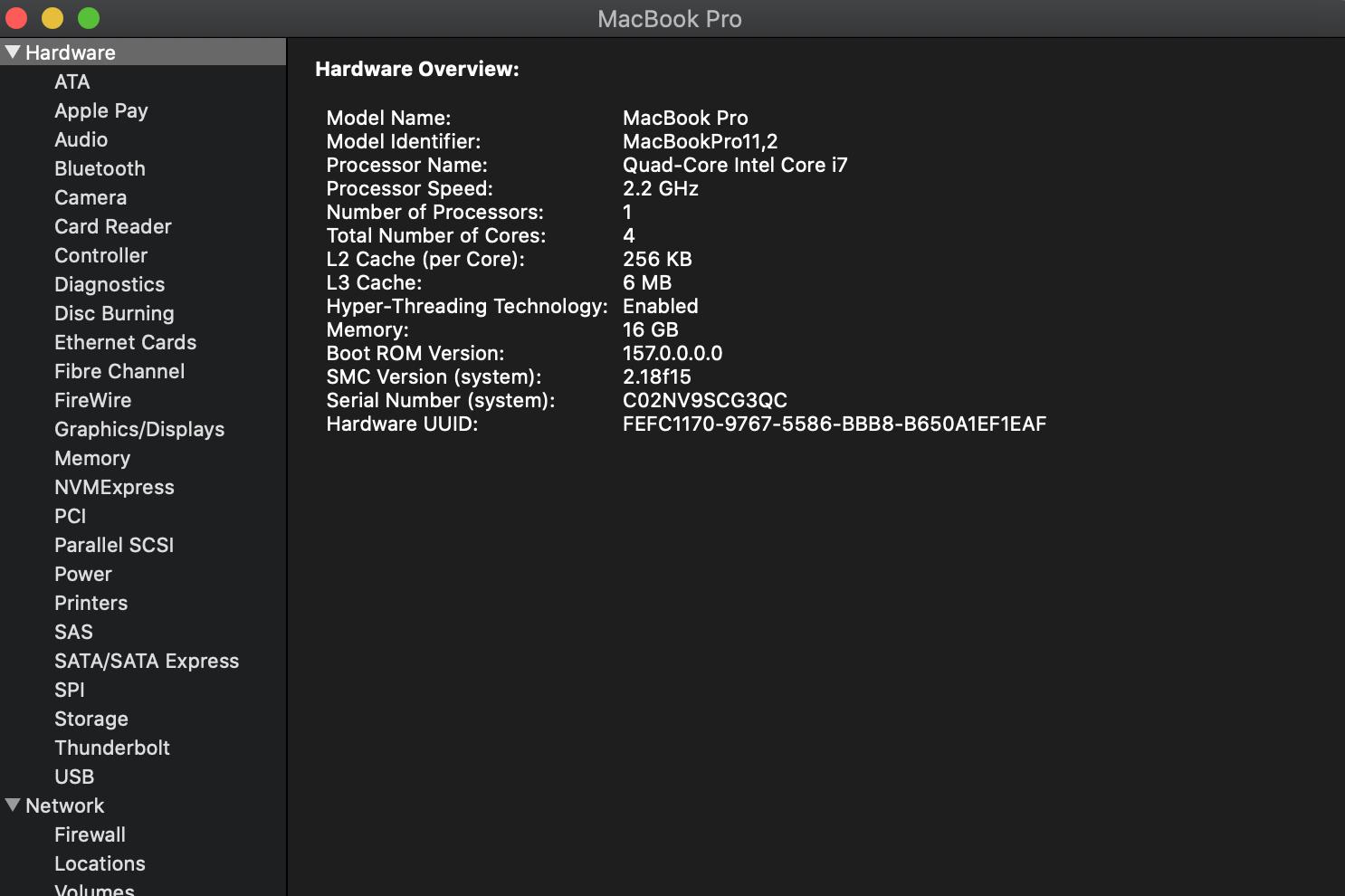Viewport: 1345px width, 896px height.
Task: Select Camera in the sidebar
Action: click(91, 197)
